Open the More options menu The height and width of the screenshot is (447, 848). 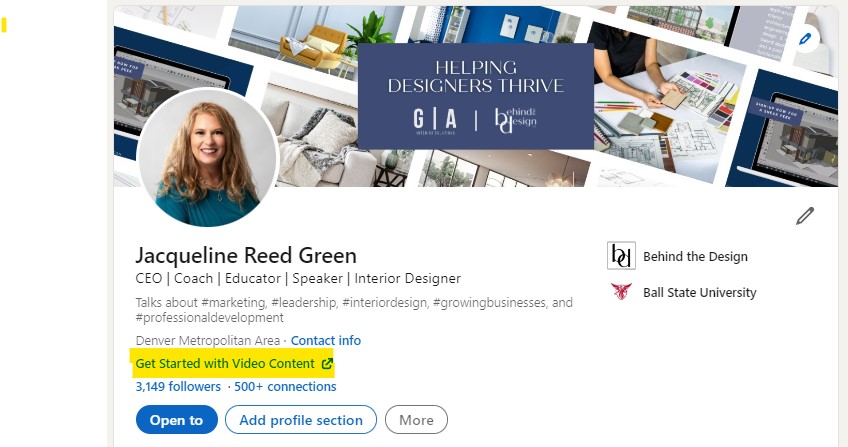tap(416, 420)
